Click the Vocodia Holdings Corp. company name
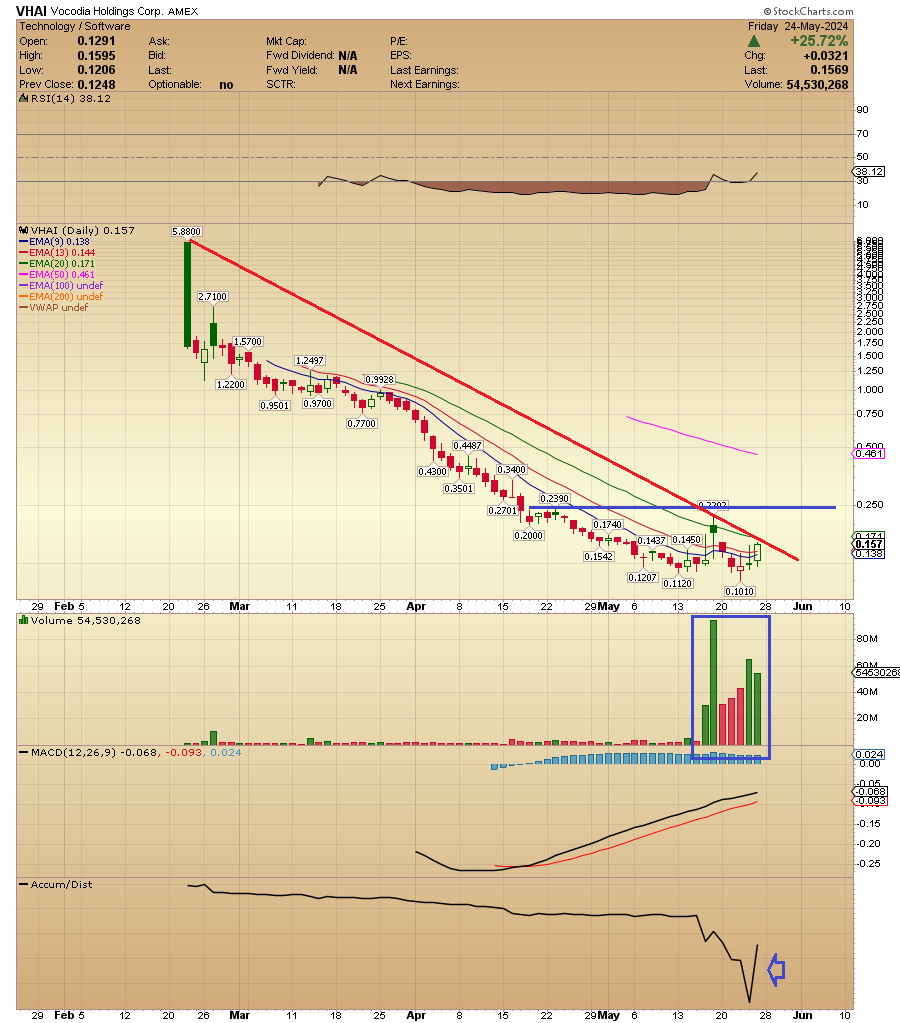 (107, 12)
